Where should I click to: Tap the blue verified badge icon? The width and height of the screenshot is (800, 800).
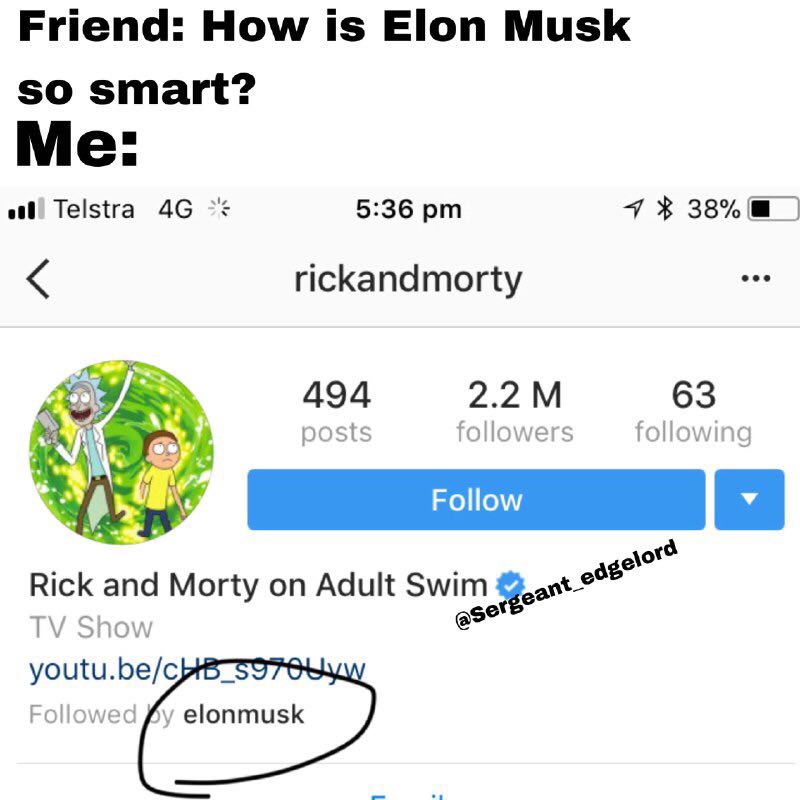[509, 585]
